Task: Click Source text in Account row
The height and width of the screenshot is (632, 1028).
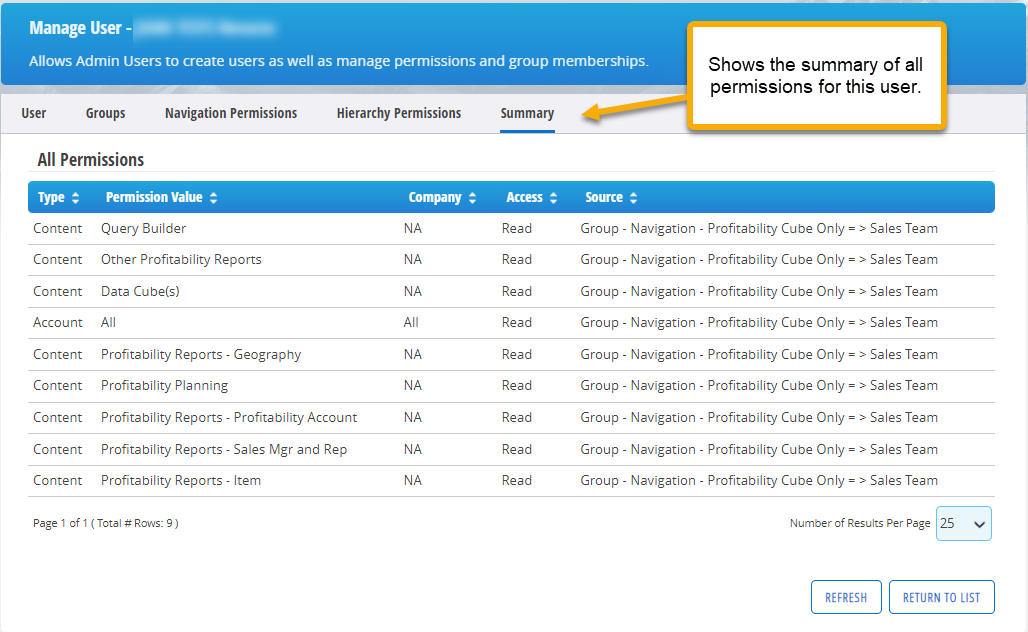Action: 759,323
